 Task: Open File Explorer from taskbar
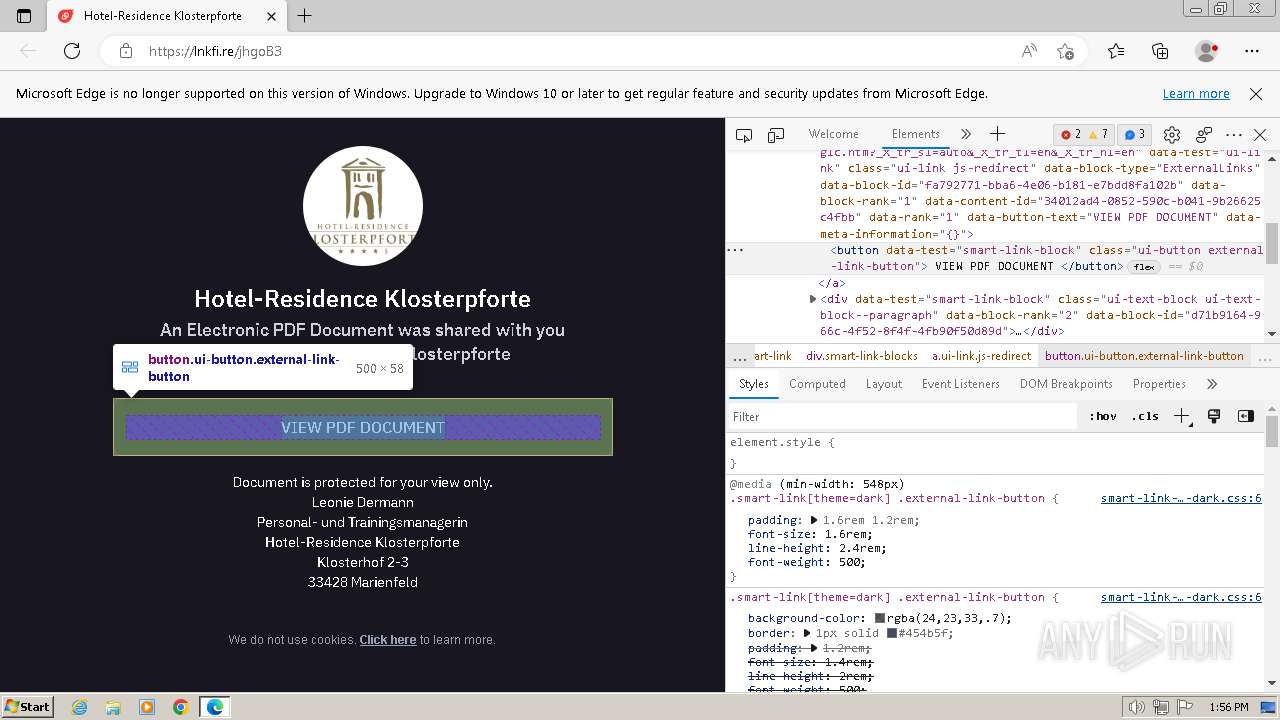point(113,707)
